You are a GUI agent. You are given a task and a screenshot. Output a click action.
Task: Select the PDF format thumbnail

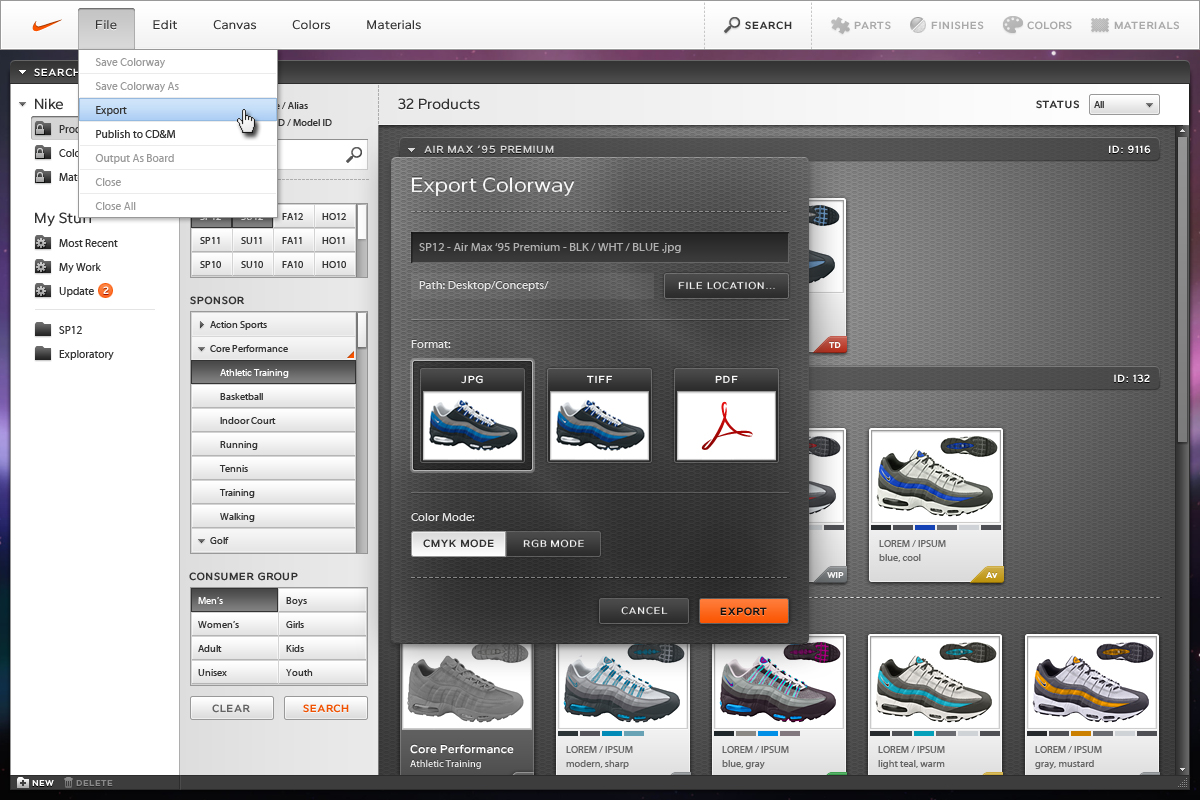pyautogui.click(x=726, y=415)
